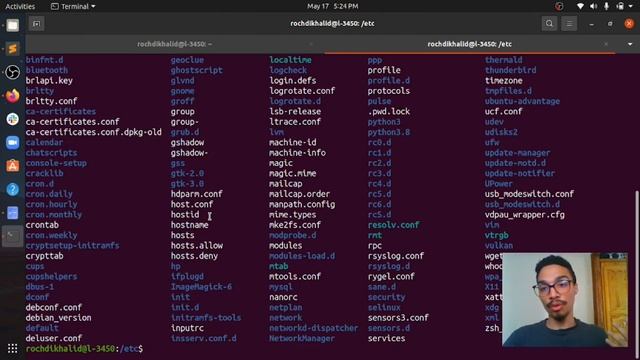Open OBS Studio from the dock
The height and width of the screenshot is (360, 640).
tap(13, 72)
